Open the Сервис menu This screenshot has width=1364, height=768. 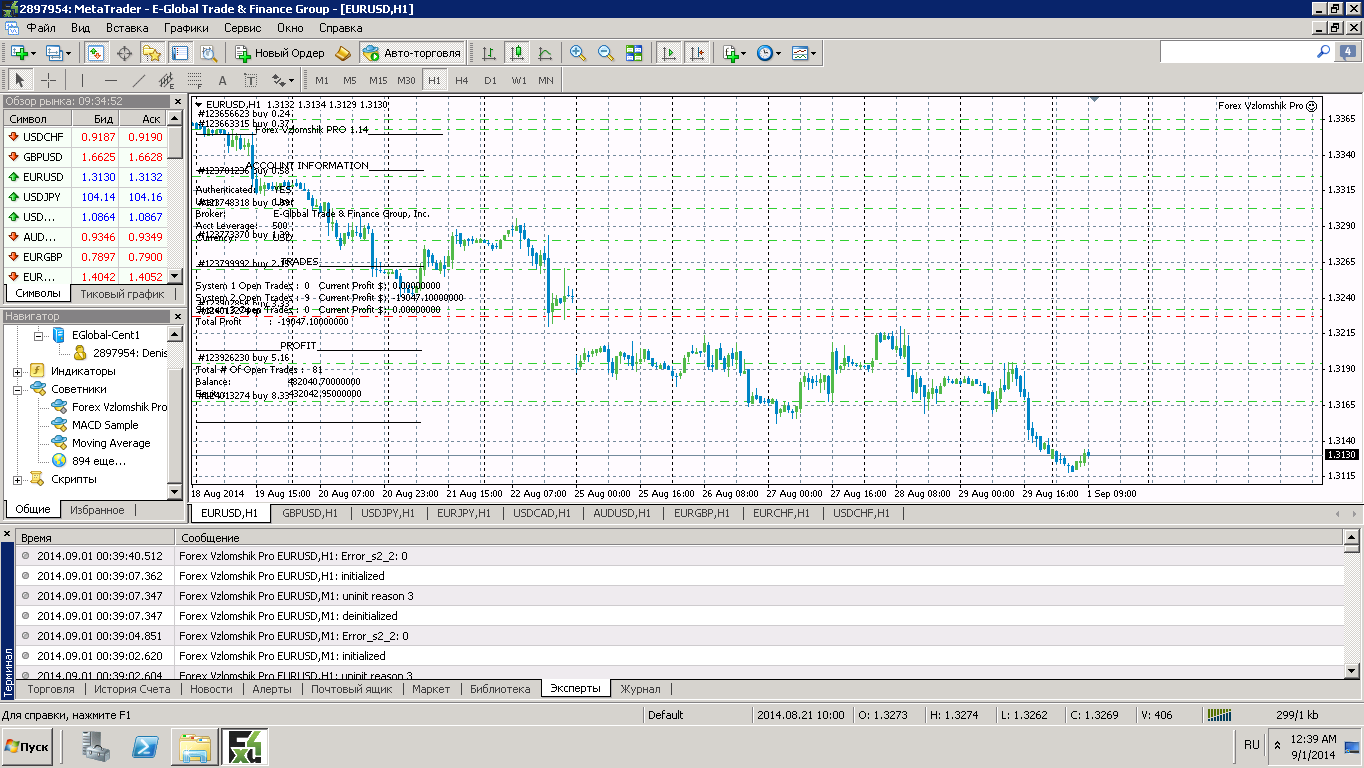click(242, 28)
